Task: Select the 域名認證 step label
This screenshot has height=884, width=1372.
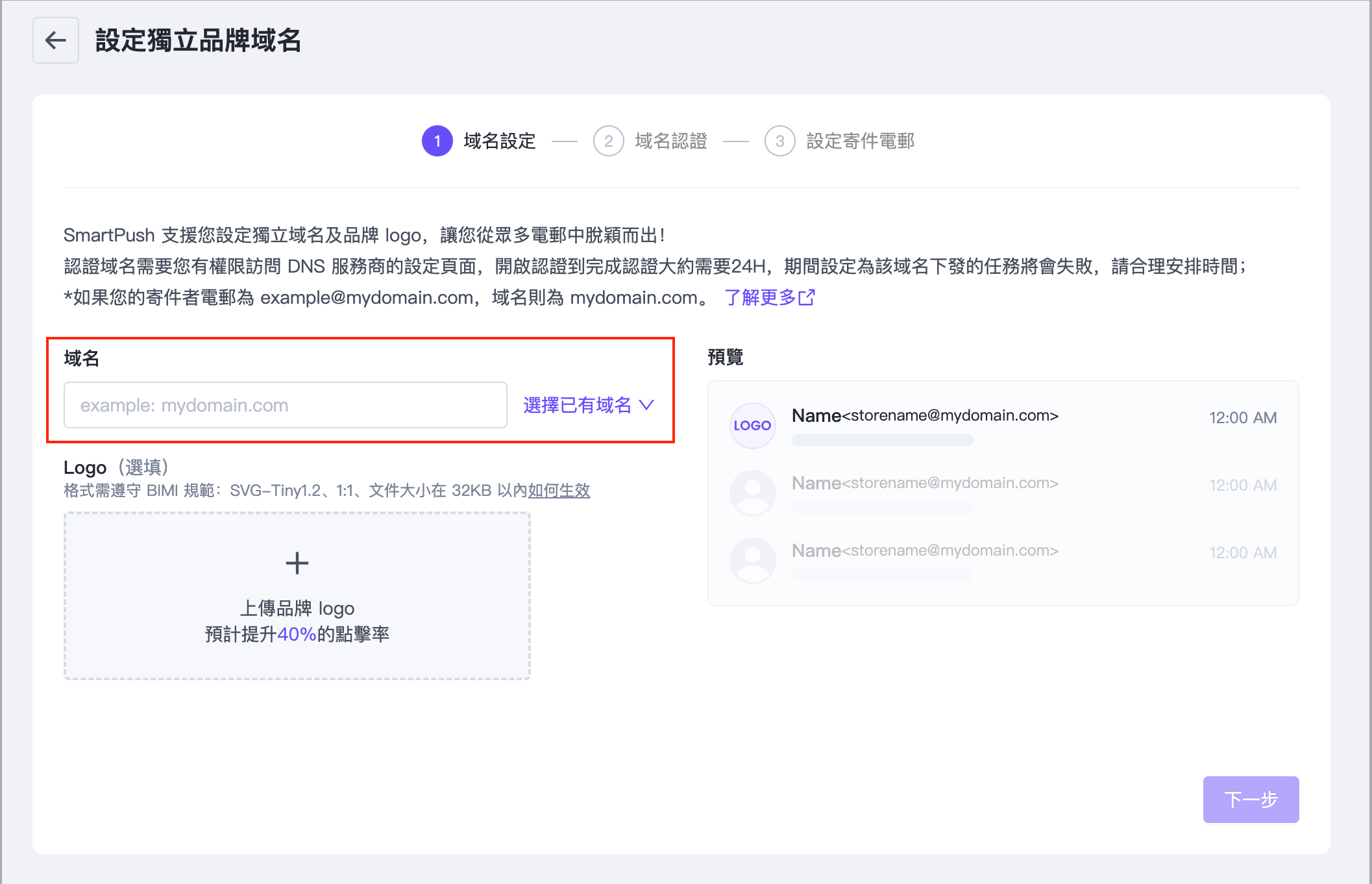Action: tap(670, 141)
